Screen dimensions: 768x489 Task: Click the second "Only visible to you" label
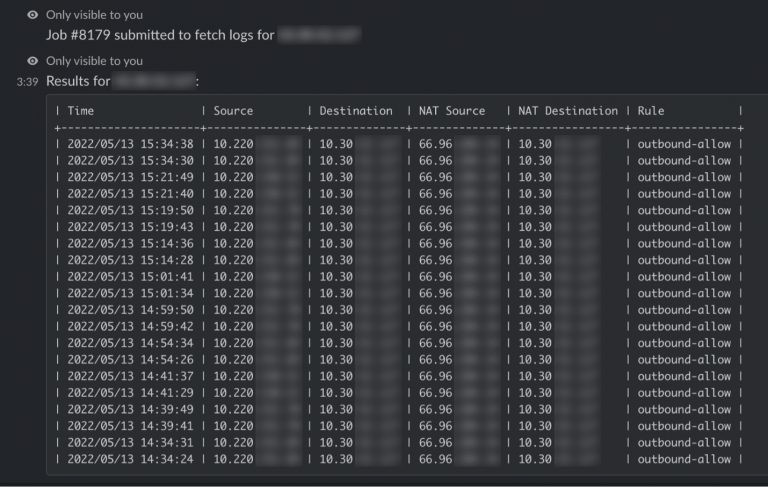click(x=94, y=61)
